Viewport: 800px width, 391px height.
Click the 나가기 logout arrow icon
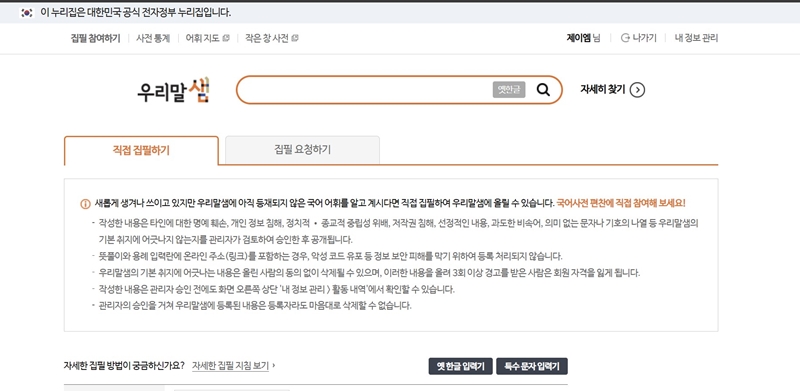coord(625,38)
